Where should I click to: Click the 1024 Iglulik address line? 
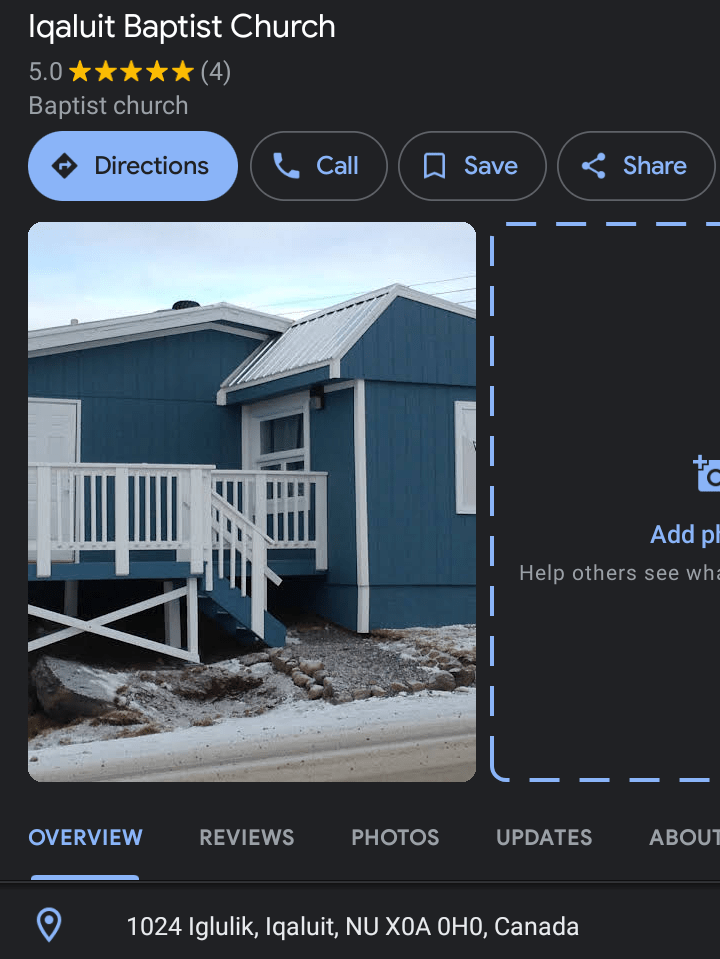[352, 926]
